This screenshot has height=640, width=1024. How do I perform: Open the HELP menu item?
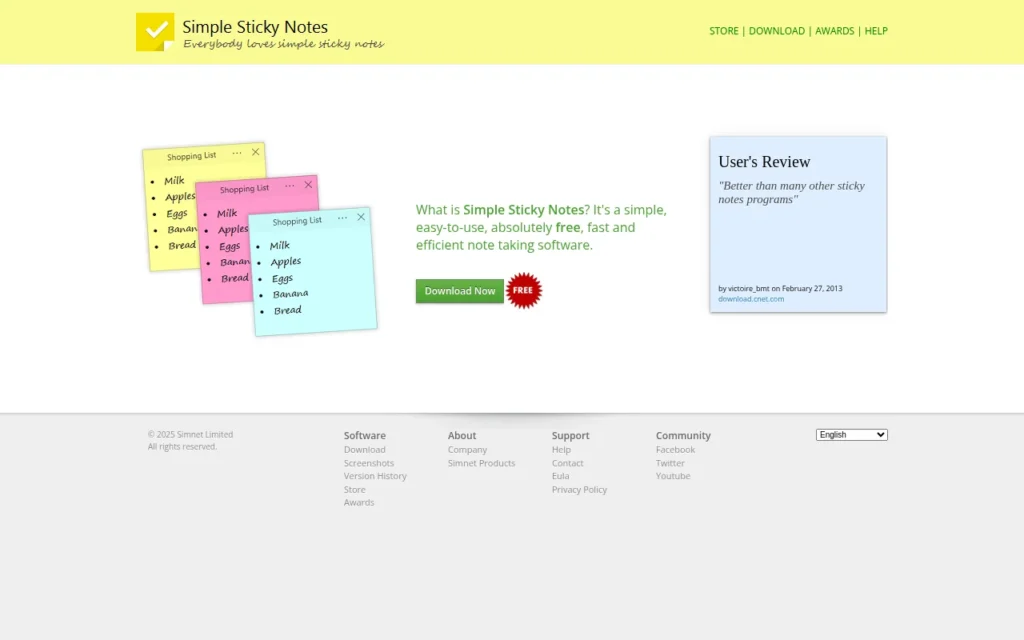click(876, 31)
